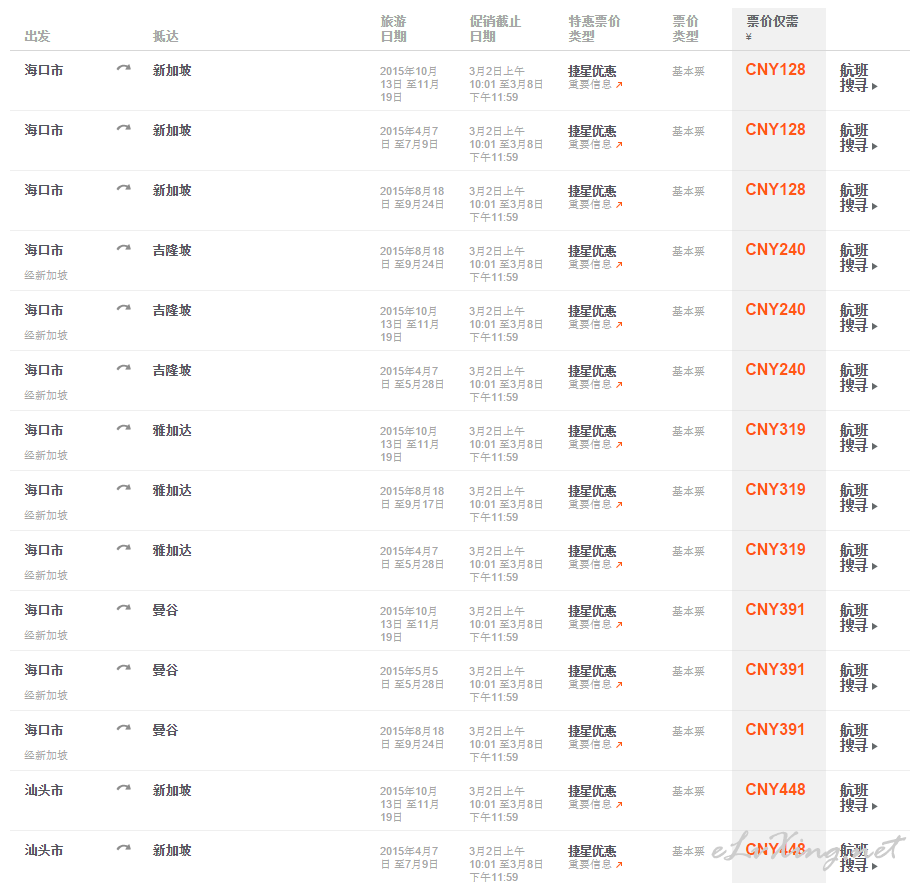Click the 出发 column header
This screenshot has height=883, width=916.
click(37, 36)
